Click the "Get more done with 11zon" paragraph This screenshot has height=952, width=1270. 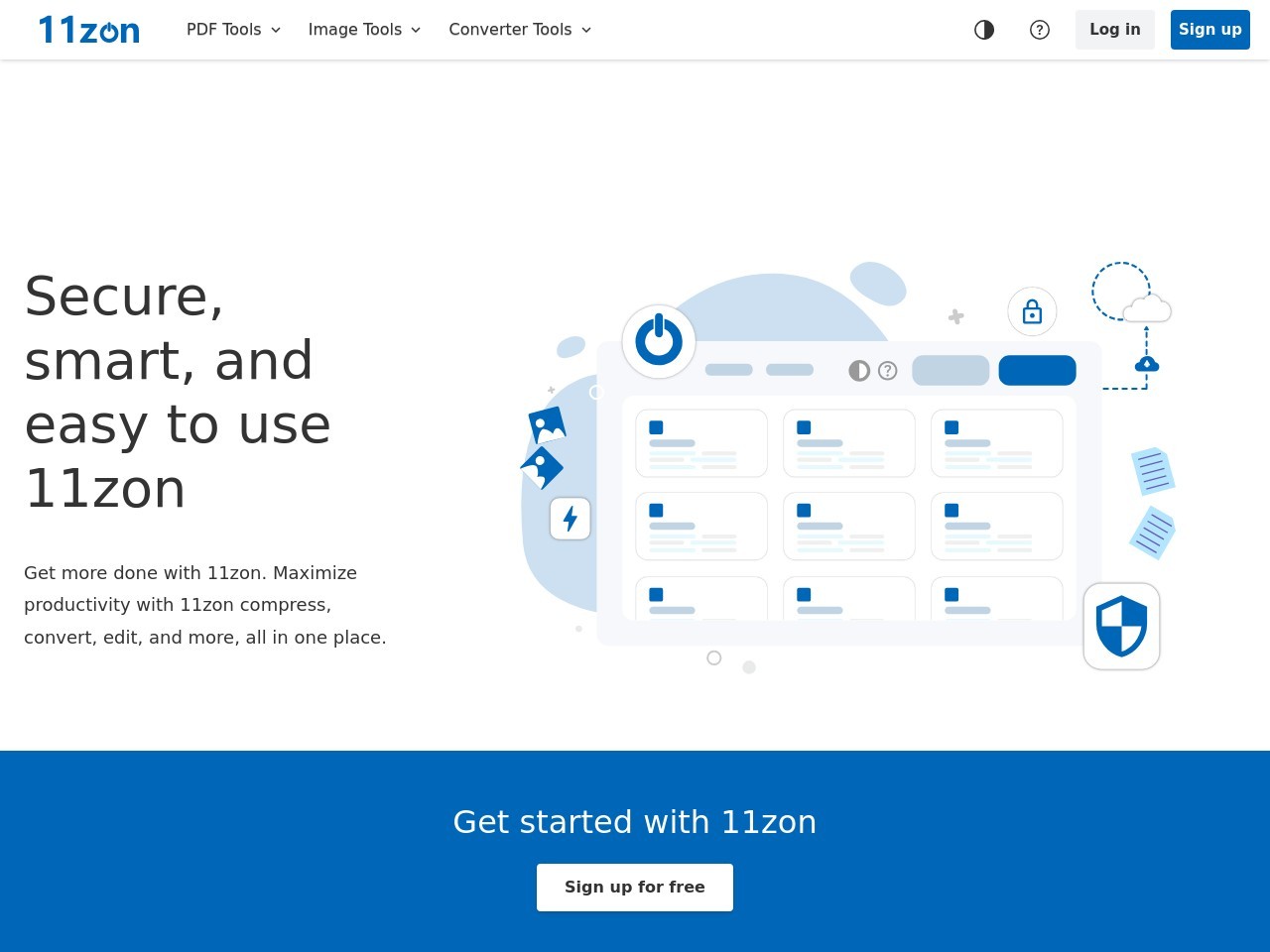click(205, 605)
